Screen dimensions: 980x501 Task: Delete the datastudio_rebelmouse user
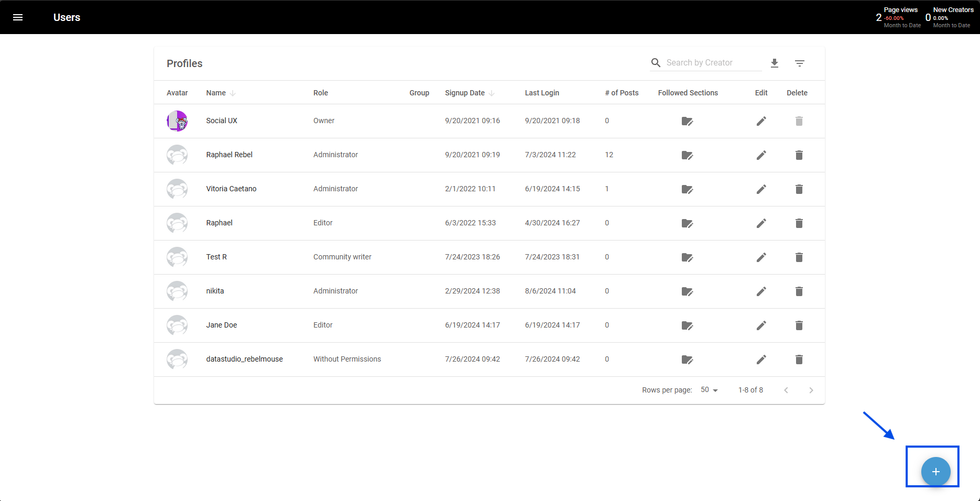pyautogui.click(x=799, y=359)
